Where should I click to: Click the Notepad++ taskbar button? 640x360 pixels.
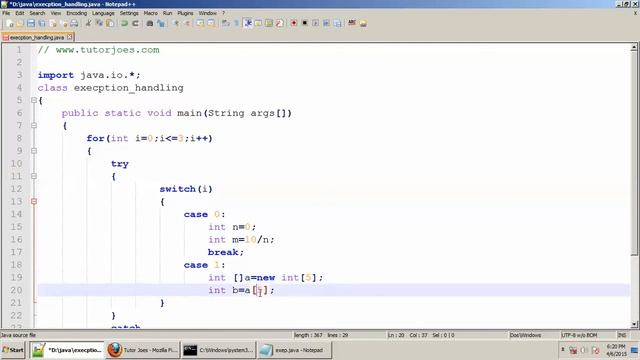(67, 350)
